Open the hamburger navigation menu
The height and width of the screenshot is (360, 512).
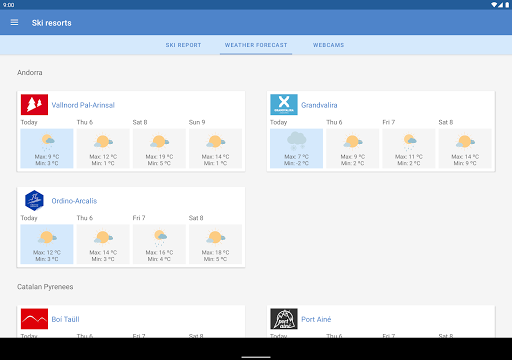coord(14,23)
